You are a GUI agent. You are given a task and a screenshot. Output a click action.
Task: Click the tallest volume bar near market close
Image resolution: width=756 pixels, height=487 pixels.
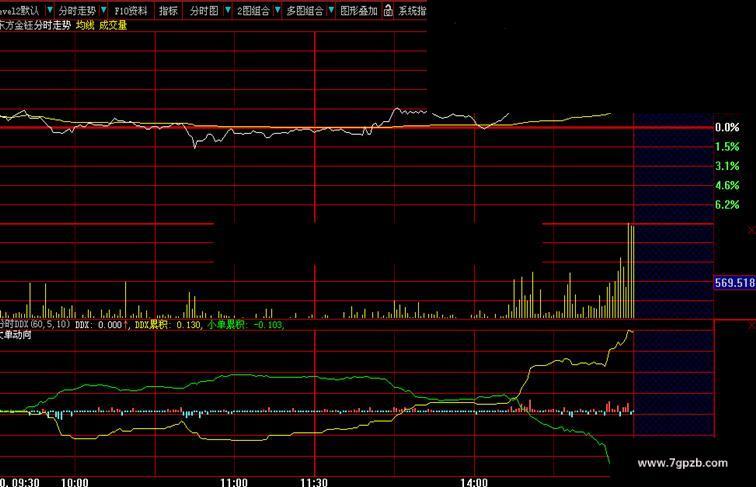(x=629, y=270)
